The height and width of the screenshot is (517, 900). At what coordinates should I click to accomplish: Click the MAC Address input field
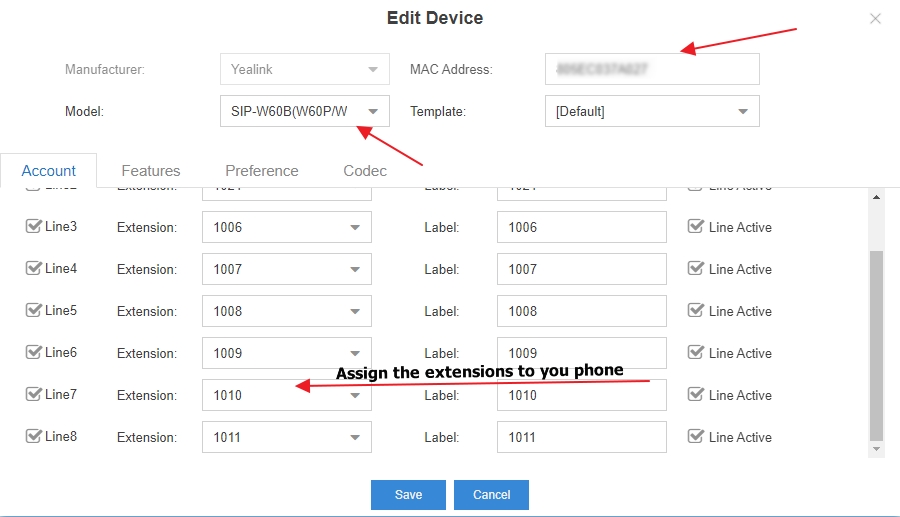[652, 69]
